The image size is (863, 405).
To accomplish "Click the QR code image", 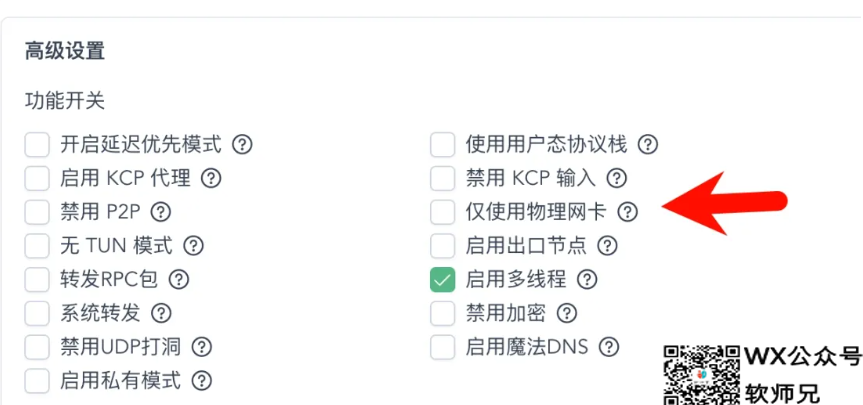I will tap(701, 375).
